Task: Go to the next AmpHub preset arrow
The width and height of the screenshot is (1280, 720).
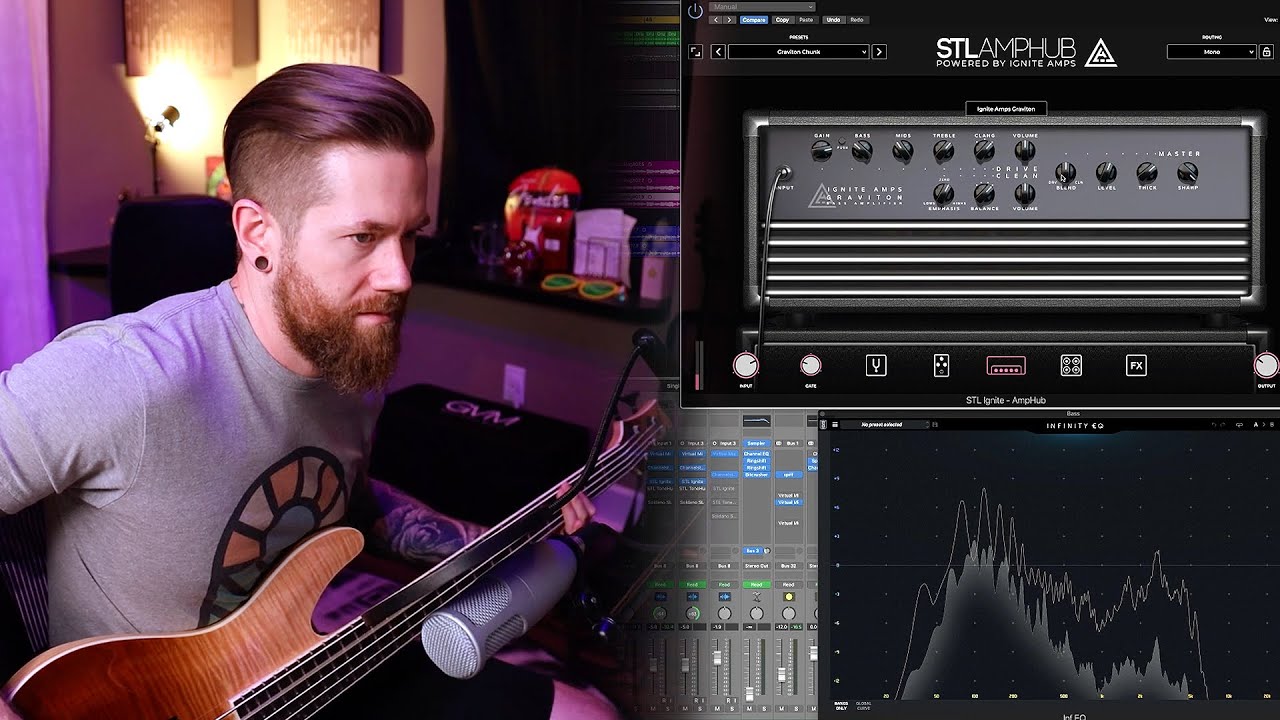Action: (879, 52)
